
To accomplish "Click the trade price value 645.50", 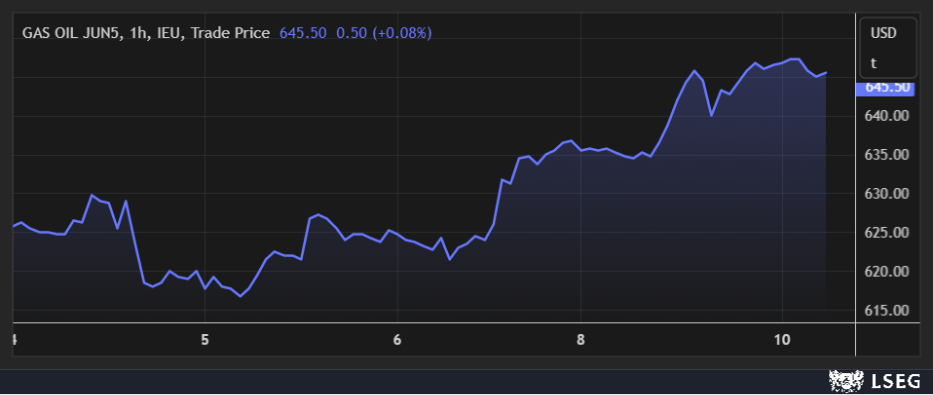I will coord(303,33).
